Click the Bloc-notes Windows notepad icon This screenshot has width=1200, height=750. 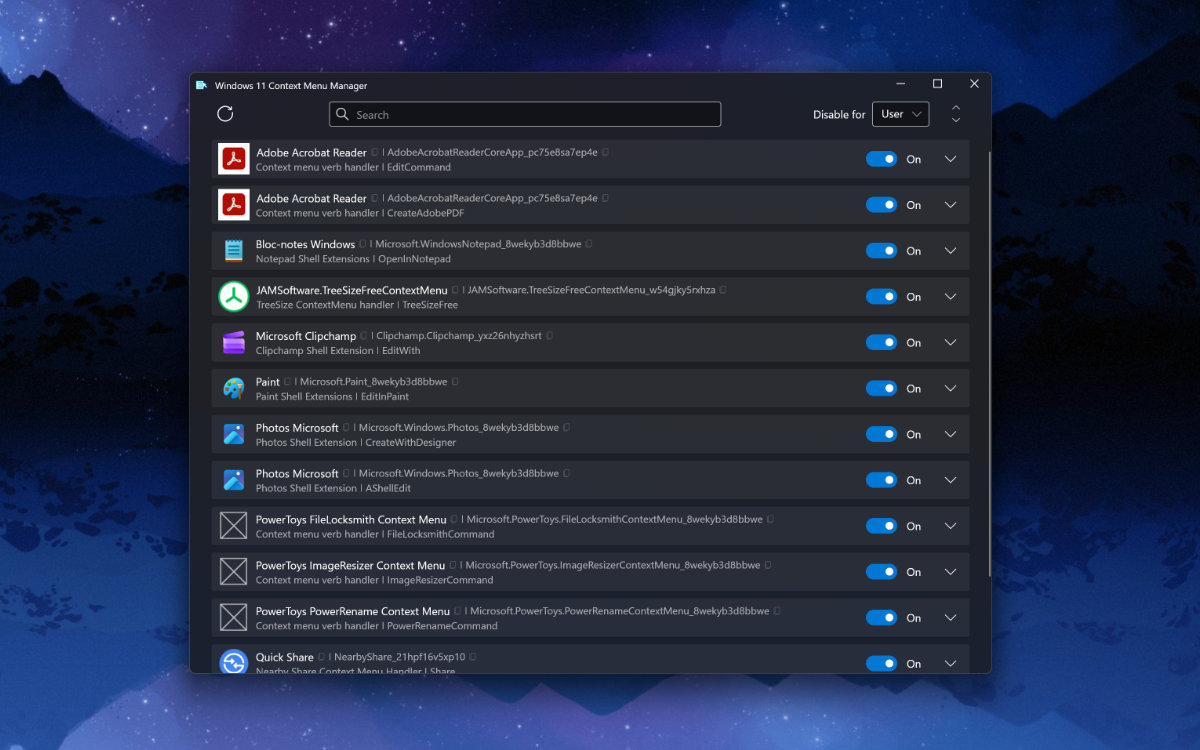click(x=233, y=250)
